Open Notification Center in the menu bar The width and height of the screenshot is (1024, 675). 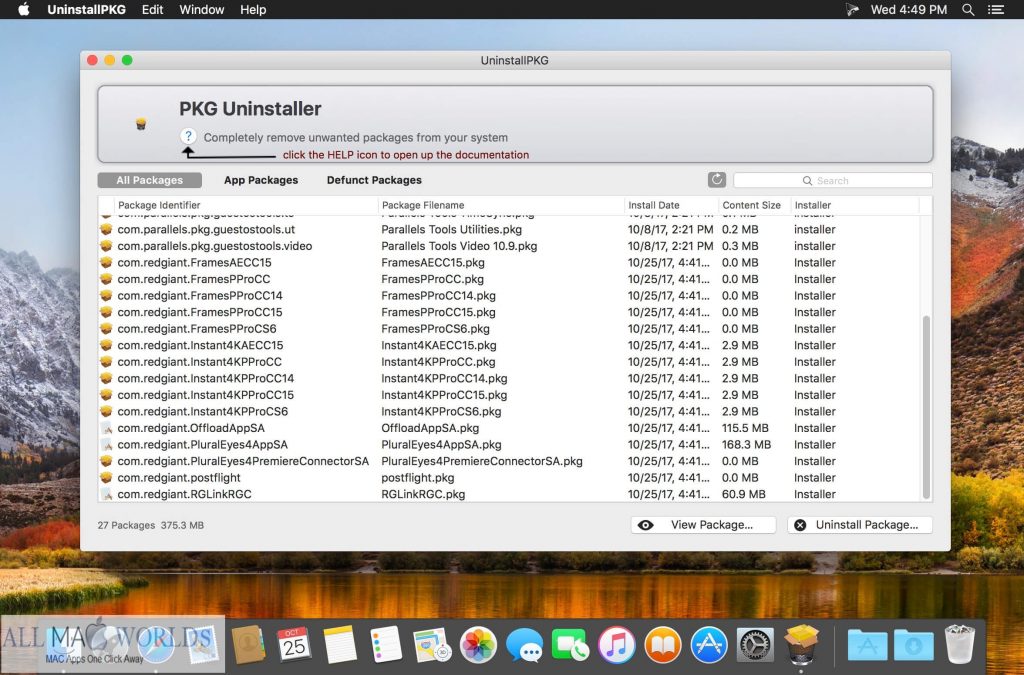coord(995,10)
